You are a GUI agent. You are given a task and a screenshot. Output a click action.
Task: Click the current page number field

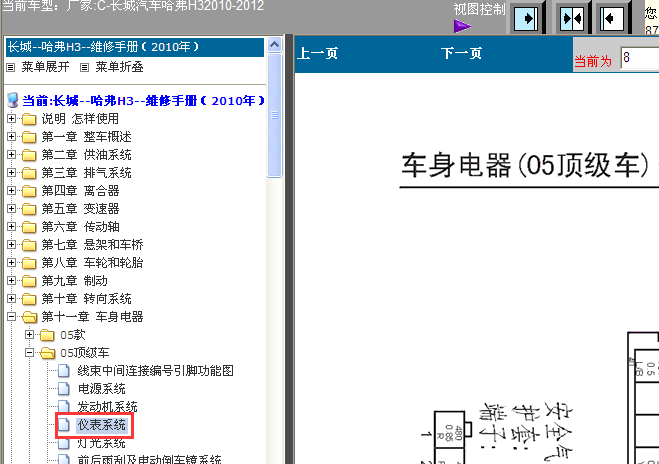[x=640, y=58]
